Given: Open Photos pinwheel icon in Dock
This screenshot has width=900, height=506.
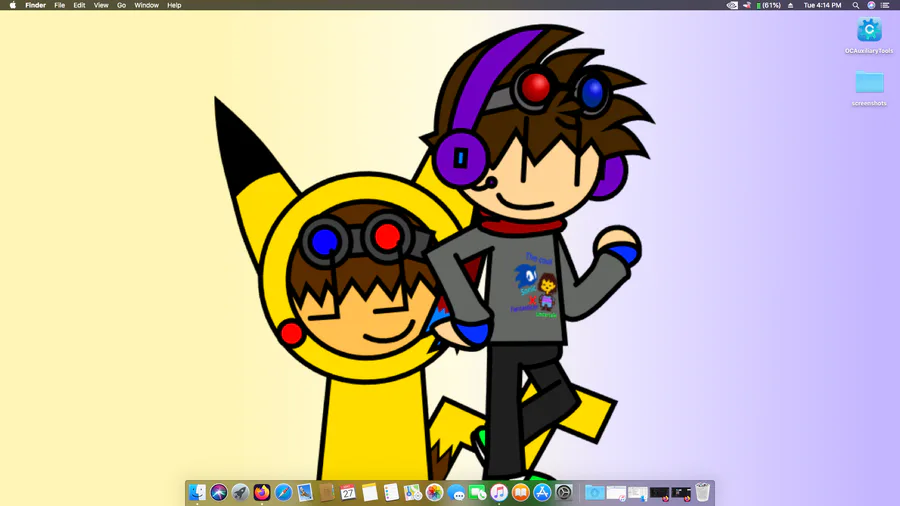Looking at the screenshot, I should [x=435, y=492].
